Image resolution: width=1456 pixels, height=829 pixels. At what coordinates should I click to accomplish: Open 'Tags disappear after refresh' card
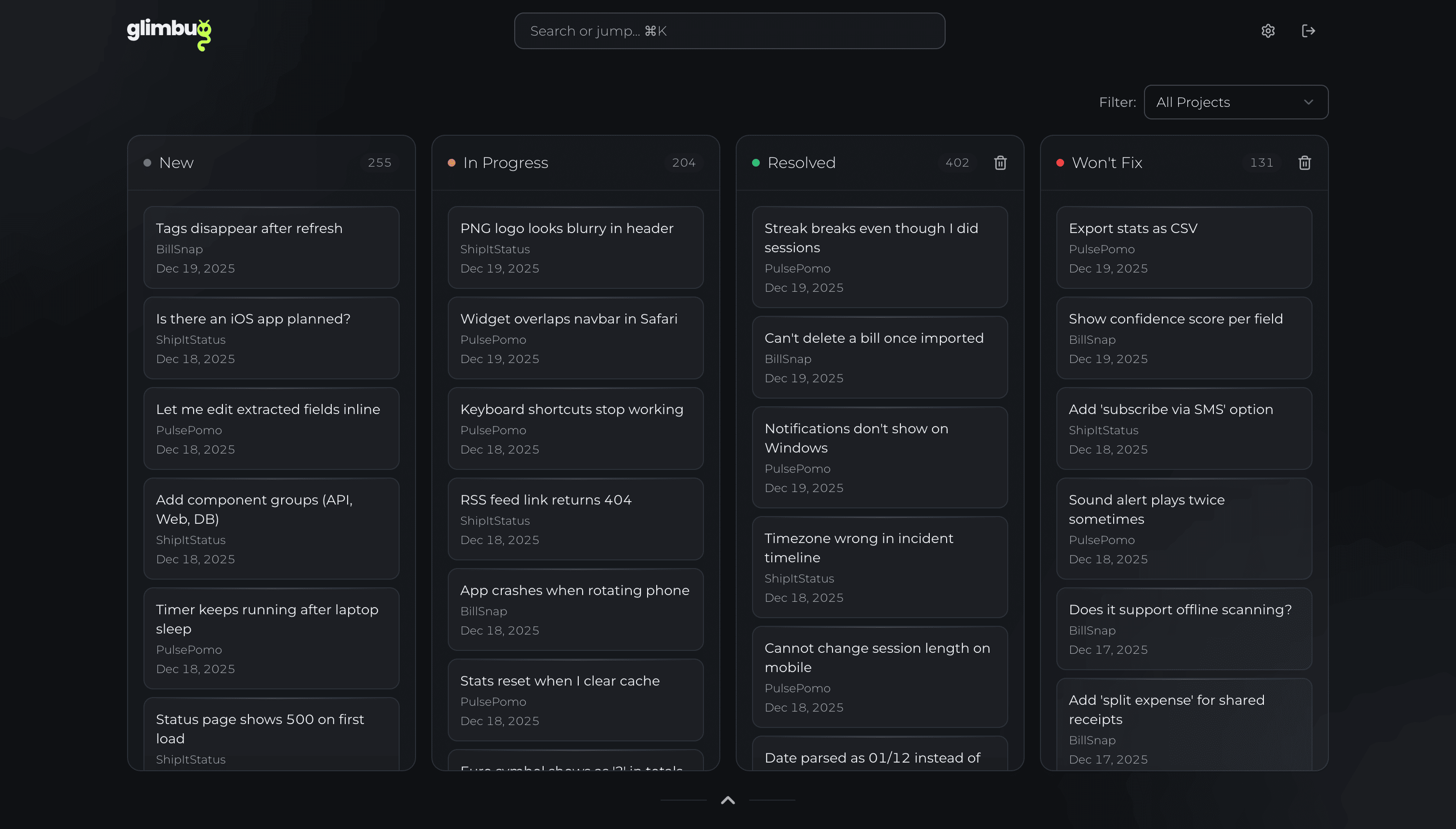tap(272, 247)
